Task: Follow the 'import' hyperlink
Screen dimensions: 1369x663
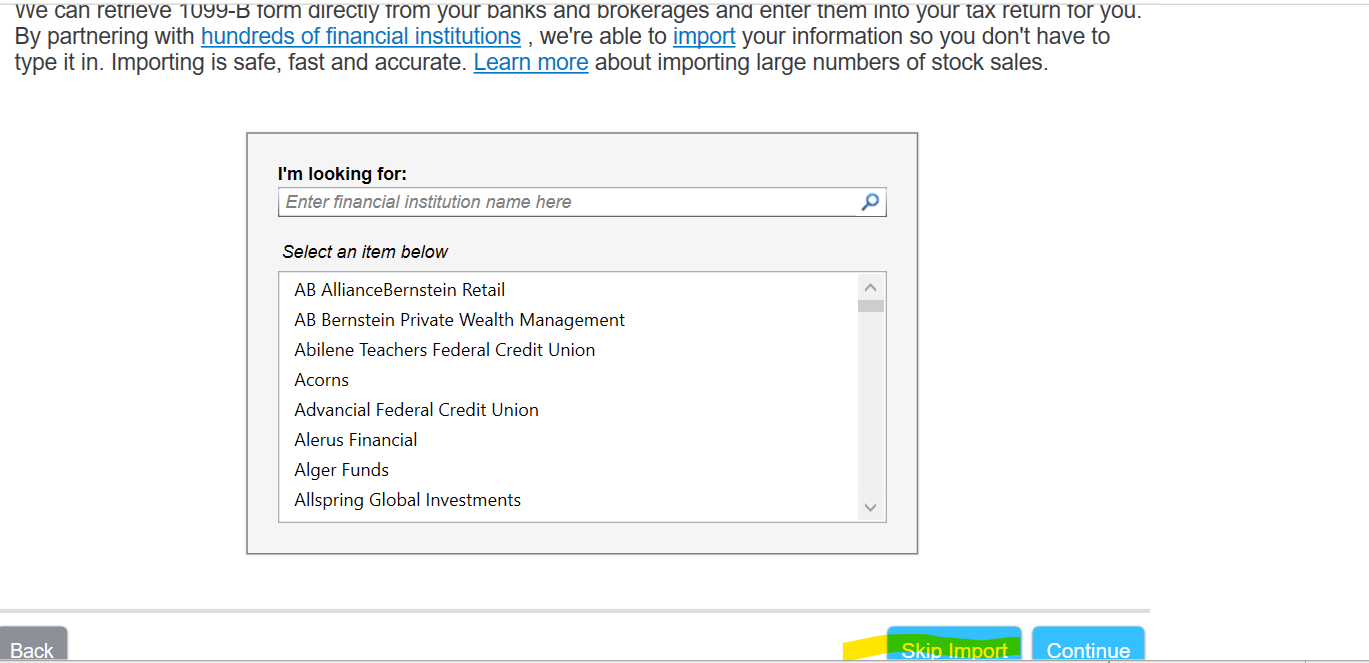Action: 704,37
